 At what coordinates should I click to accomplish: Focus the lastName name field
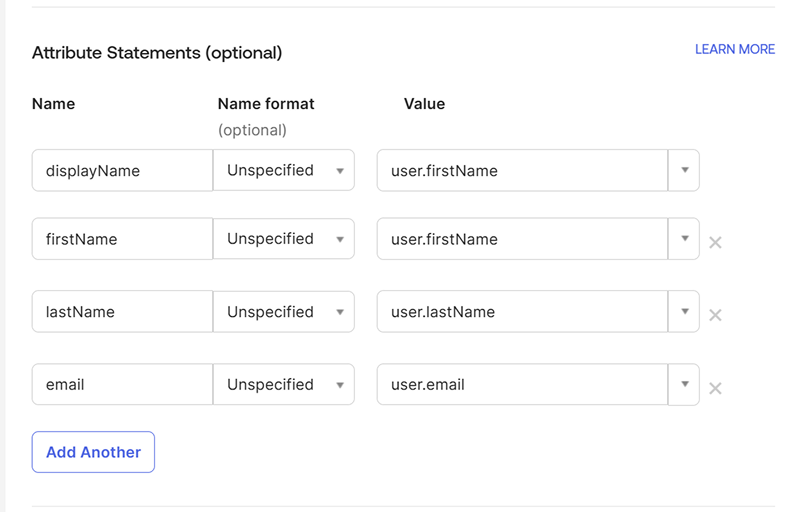coord(122,312)
